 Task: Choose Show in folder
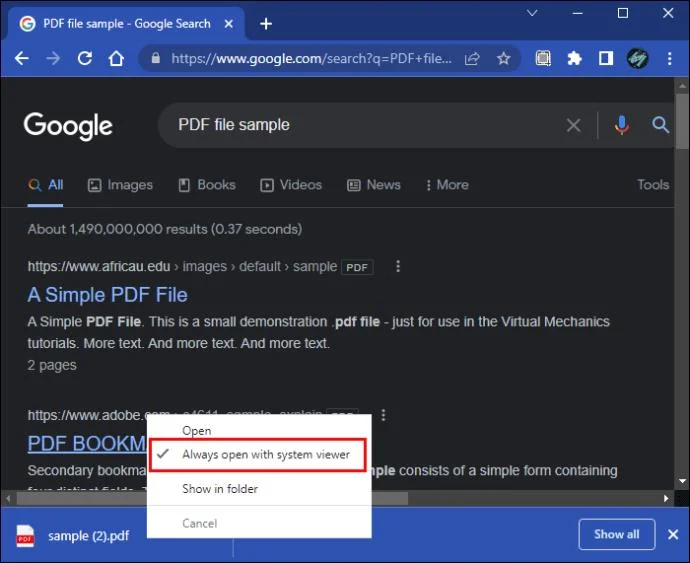coord(220,489)
